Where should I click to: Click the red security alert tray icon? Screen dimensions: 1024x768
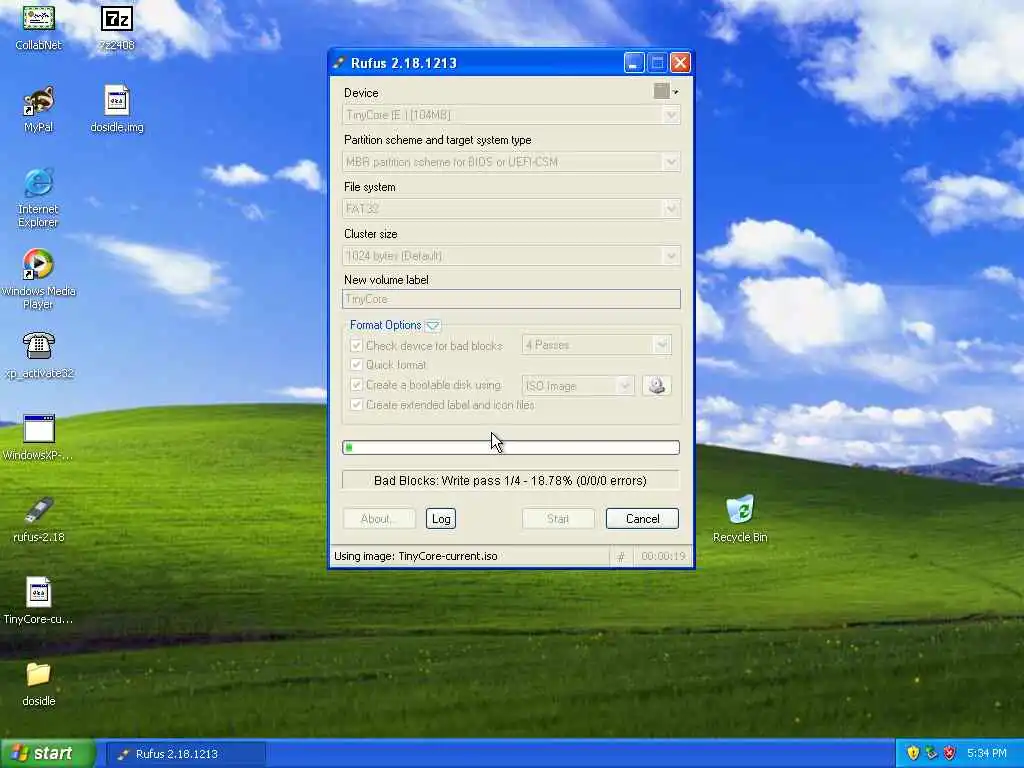click(950, 753)
